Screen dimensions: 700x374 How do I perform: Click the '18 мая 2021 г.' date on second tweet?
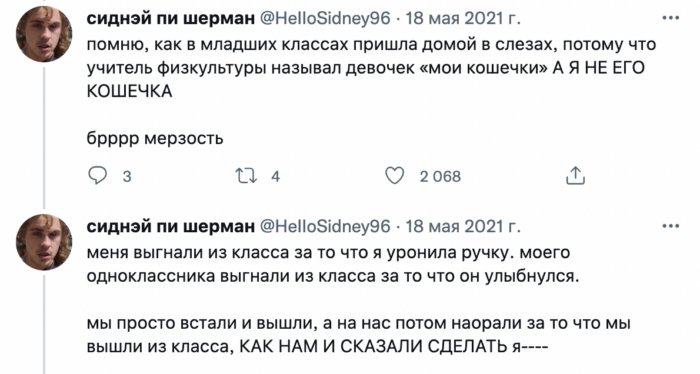point(463,227)
